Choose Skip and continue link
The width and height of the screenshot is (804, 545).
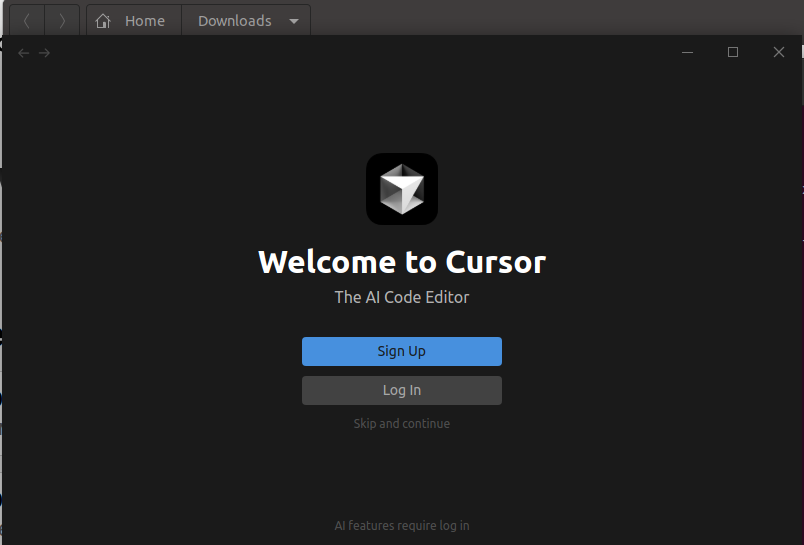401,423
